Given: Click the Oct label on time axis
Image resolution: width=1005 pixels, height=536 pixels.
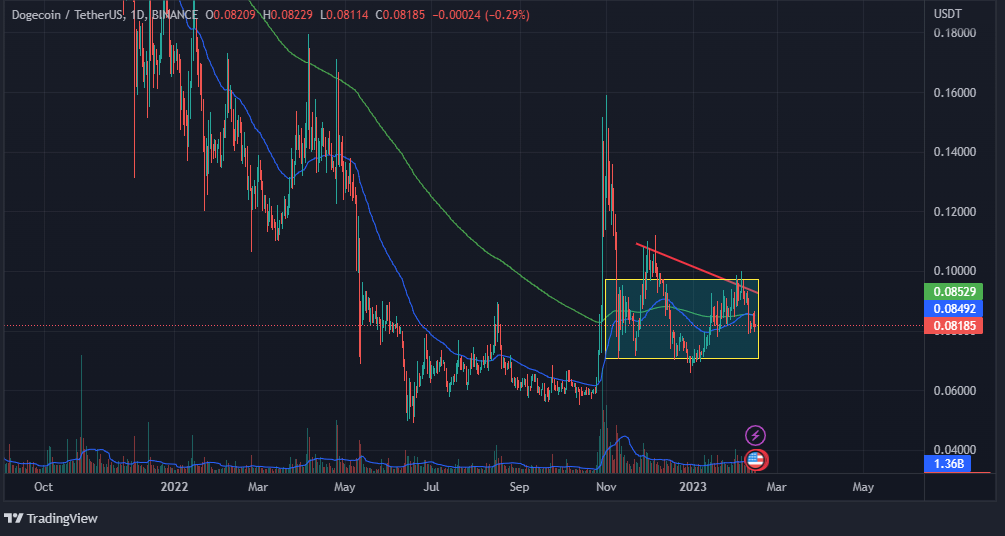Looking at the screenshot, I should (x=43, y=487).
